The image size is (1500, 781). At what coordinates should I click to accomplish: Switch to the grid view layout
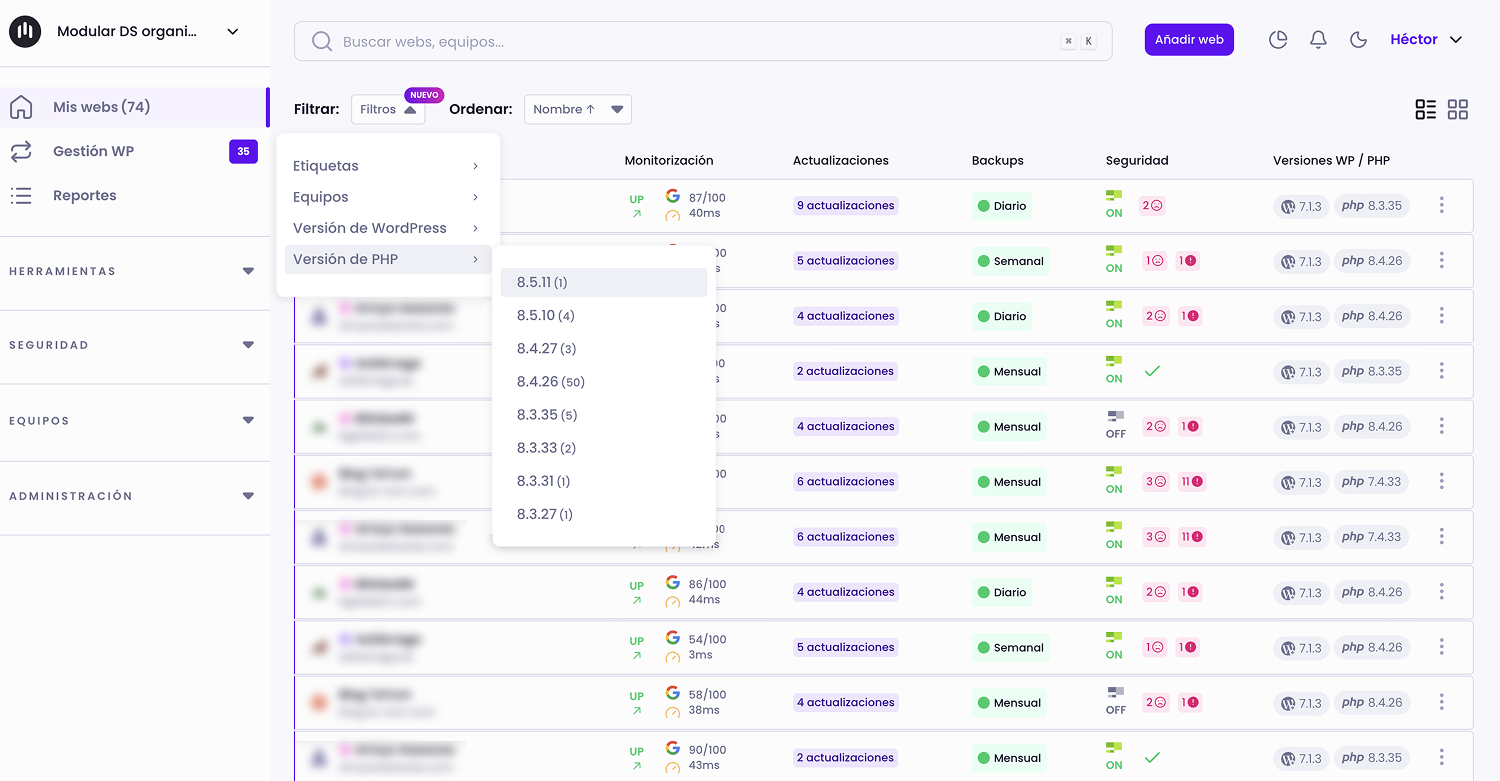point(1458,110)
